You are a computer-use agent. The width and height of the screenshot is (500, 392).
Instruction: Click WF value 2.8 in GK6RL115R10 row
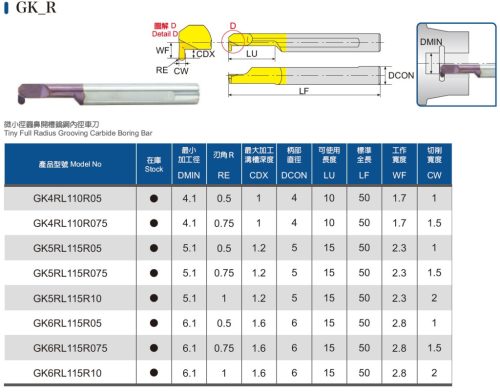click(x=399, y=373)
